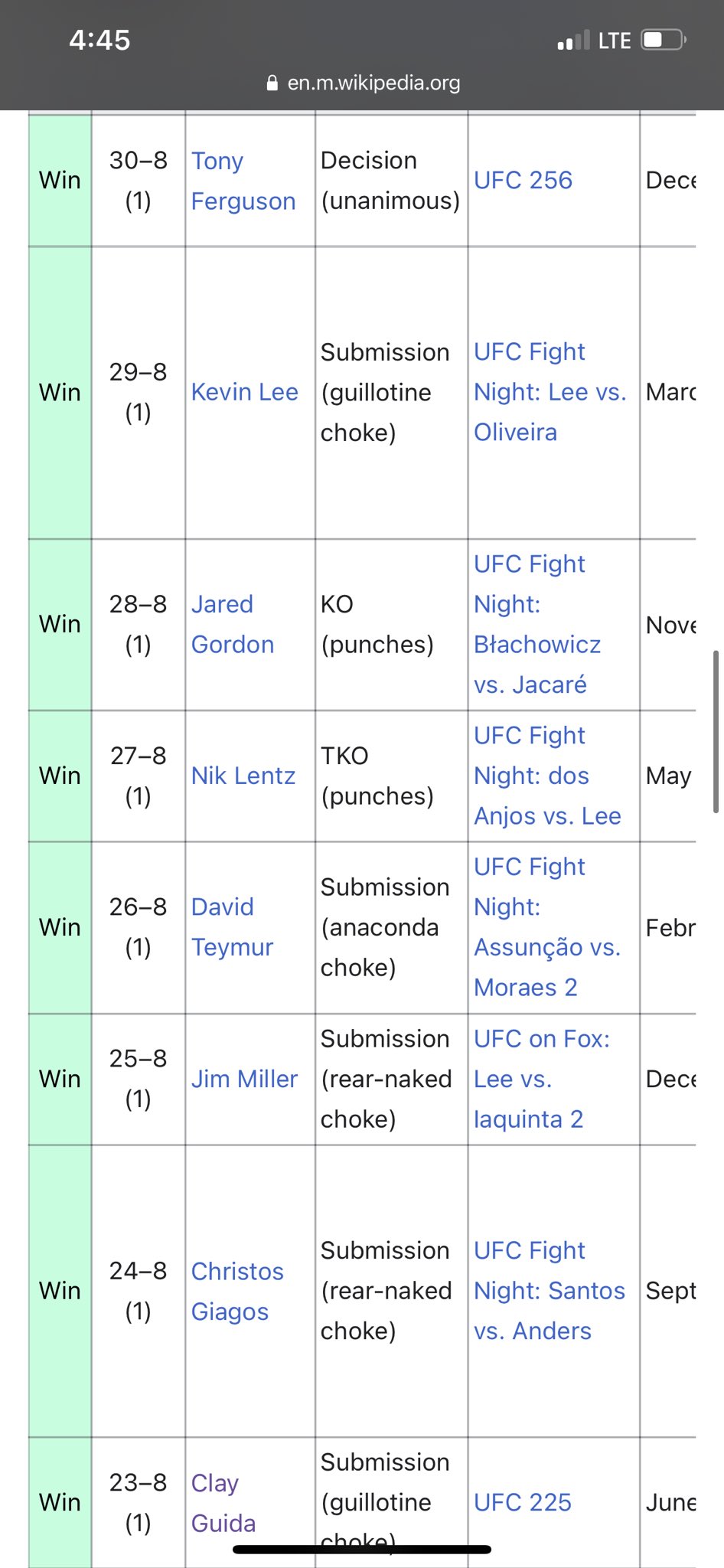The height and width of the screenshot is (1568, 724).
Task: Open UFC Fight Night: dos Anjos vs. Lee
Action: pos(548,776)
